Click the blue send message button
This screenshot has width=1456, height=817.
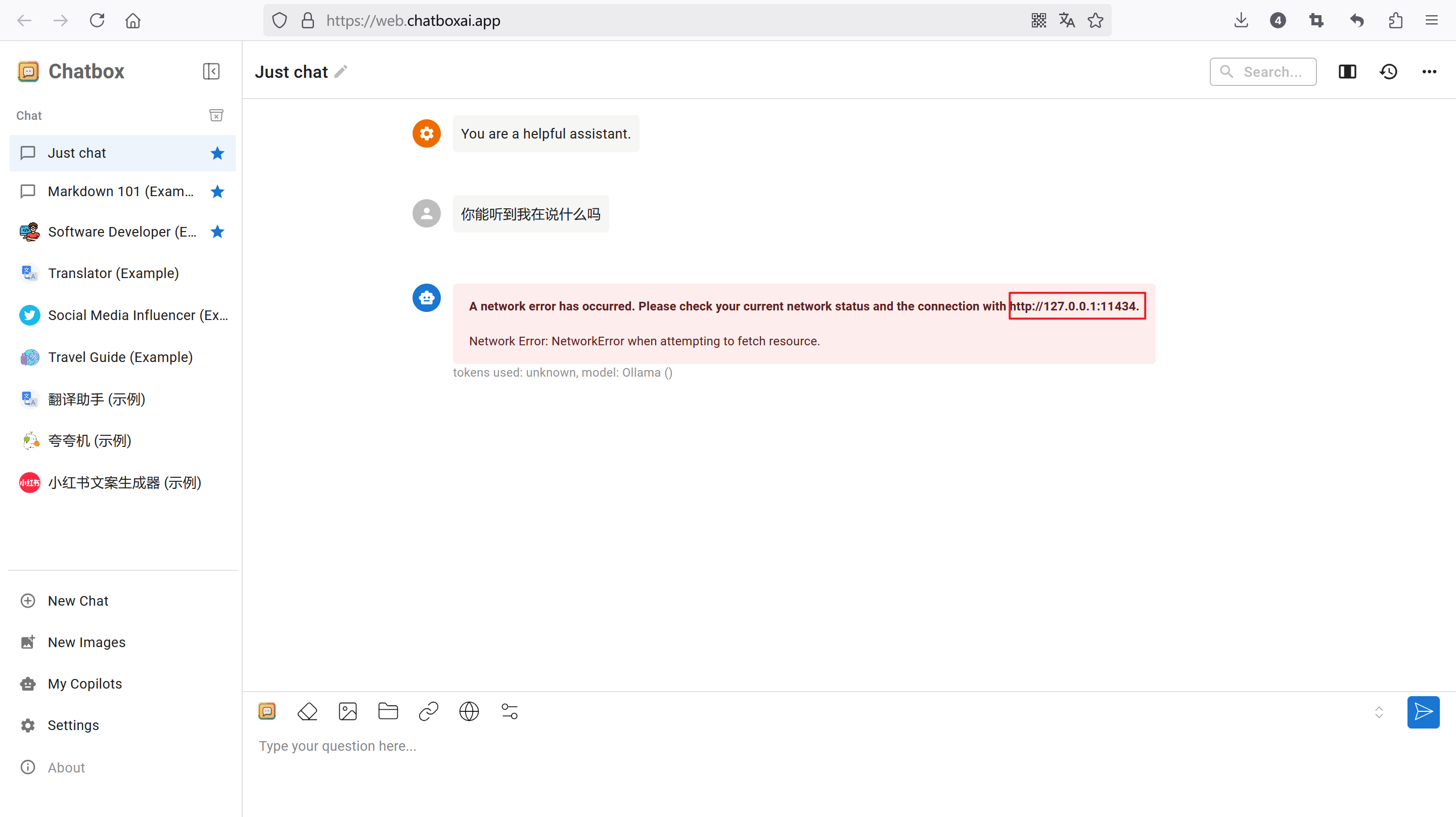1423,711
